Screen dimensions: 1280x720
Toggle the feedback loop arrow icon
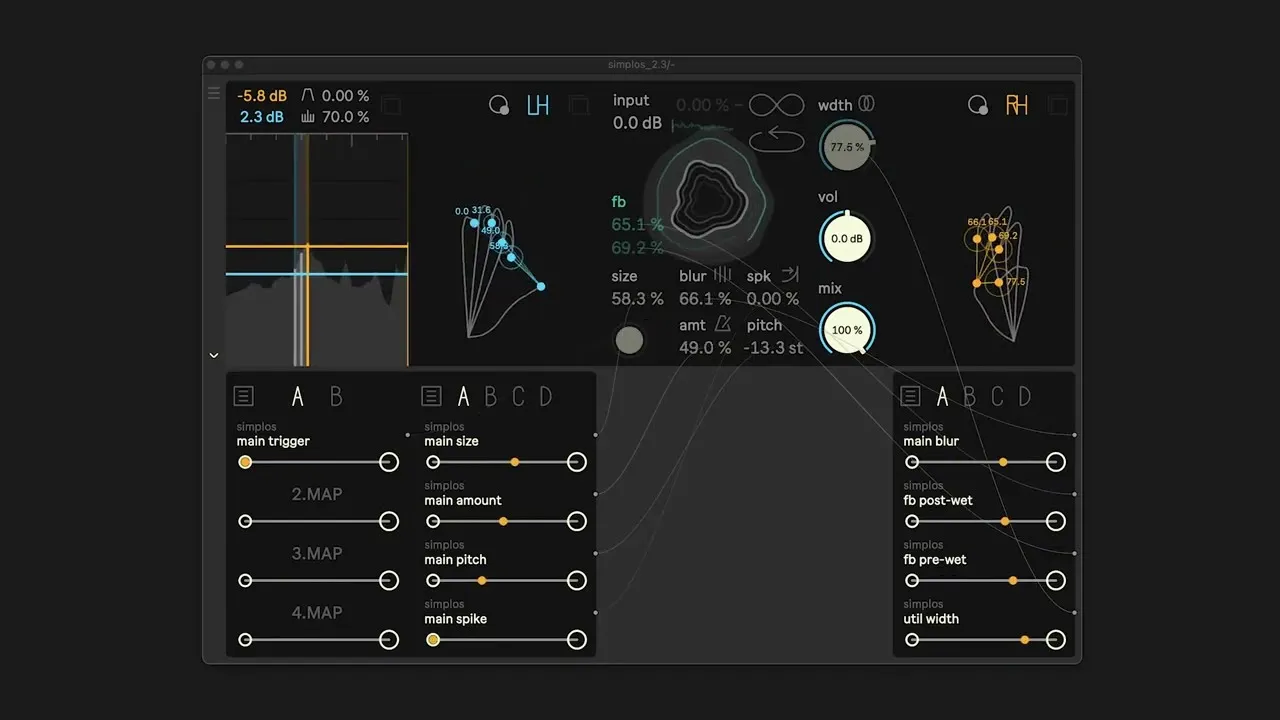tap(777, 139)
